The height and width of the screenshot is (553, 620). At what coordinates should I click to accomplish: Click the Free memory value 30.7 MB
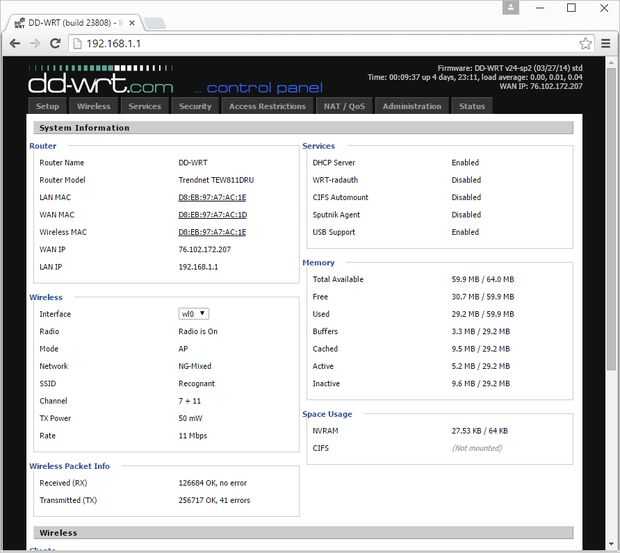pyautogui.click(x=483, y=296)
